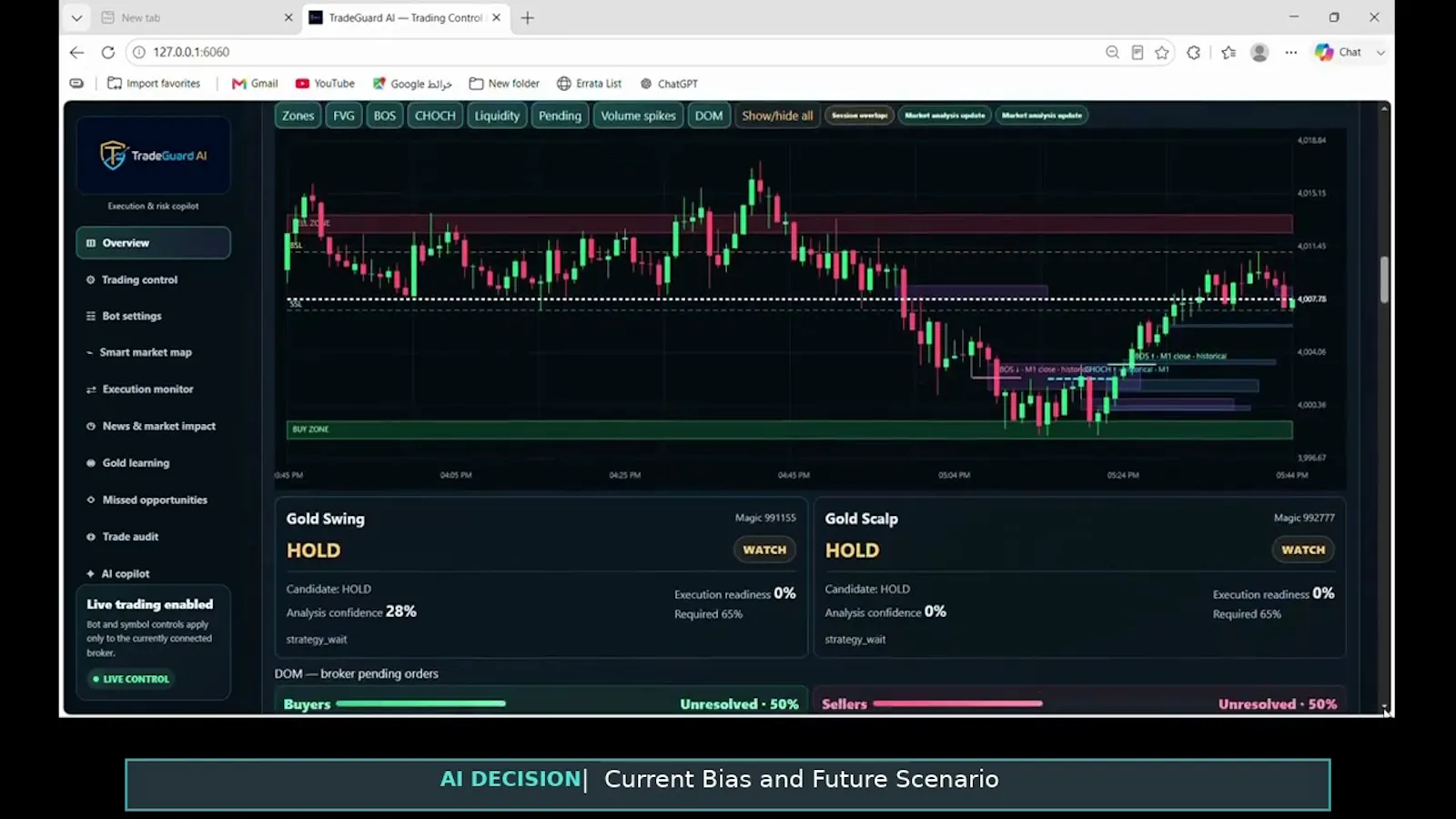
Task: Click the 4,007.75 current price label
Action: tap(1311, 298)
